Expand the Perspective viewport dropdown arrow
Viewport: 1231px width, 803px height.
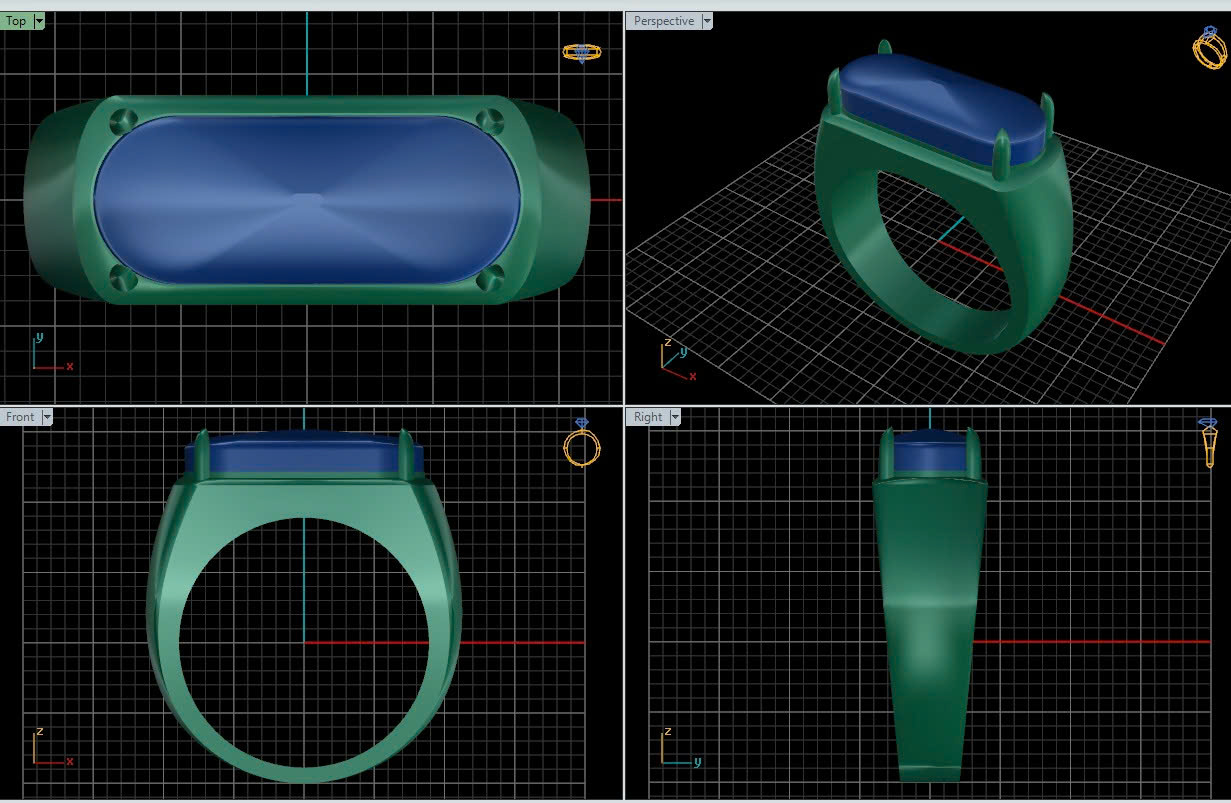[x=707, y=21]
